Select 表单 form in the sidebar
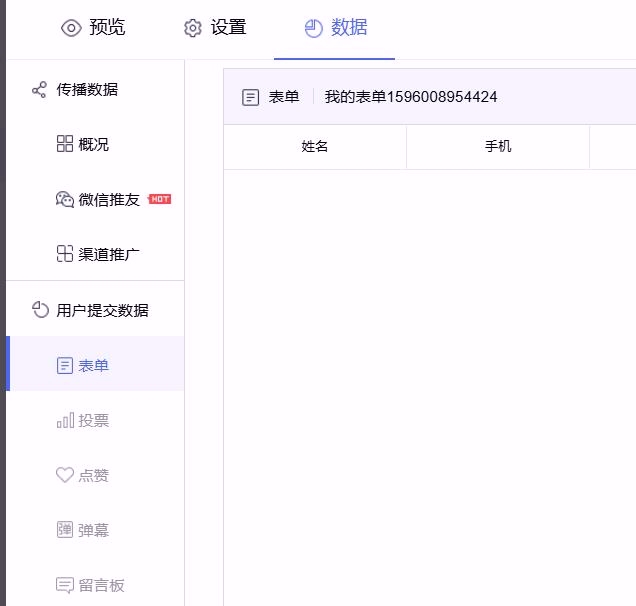This screenshot has width=636, height=606. [93, 365]
